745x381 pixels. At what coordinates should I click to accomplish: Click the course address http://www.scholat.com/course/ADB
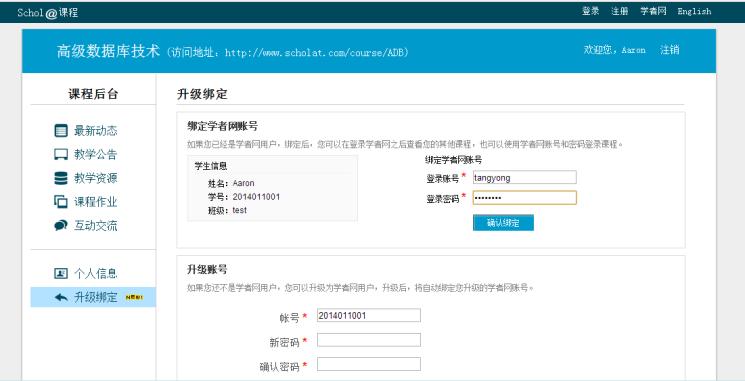[x=315, y=52]
